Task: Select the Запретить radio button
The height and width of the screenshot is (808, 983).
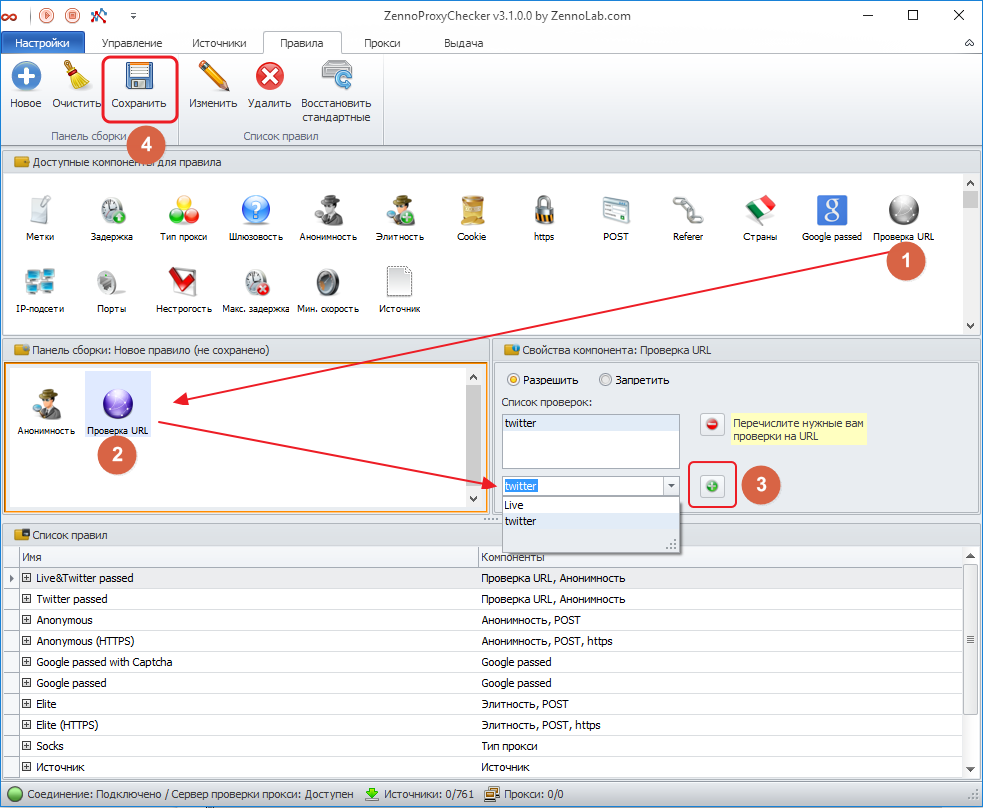Action: tap(605, 380)
